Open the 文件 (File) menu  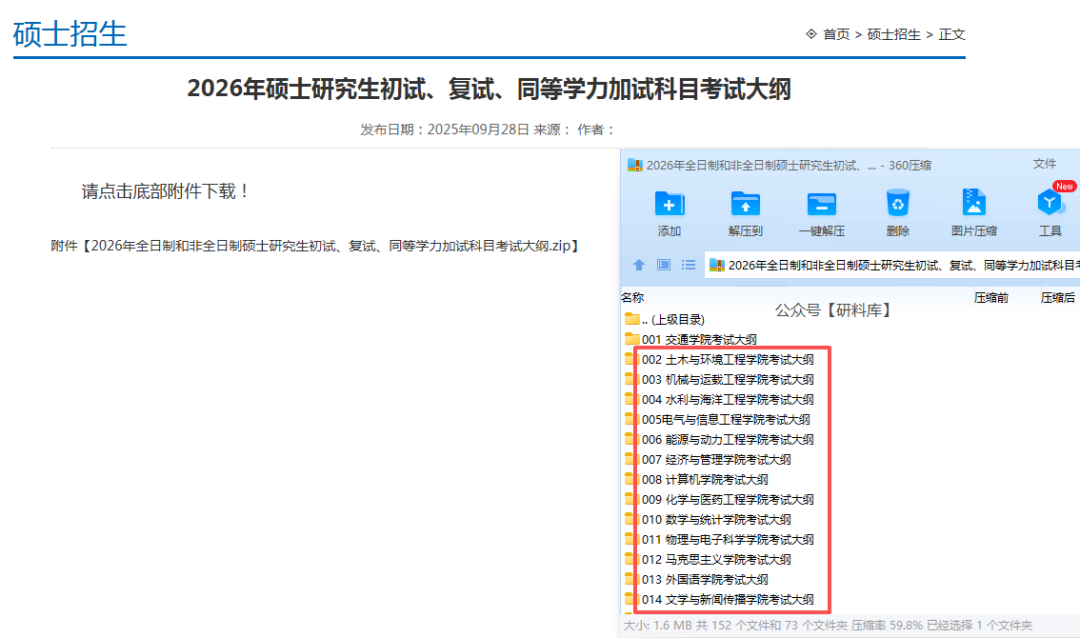[1044, 164]
